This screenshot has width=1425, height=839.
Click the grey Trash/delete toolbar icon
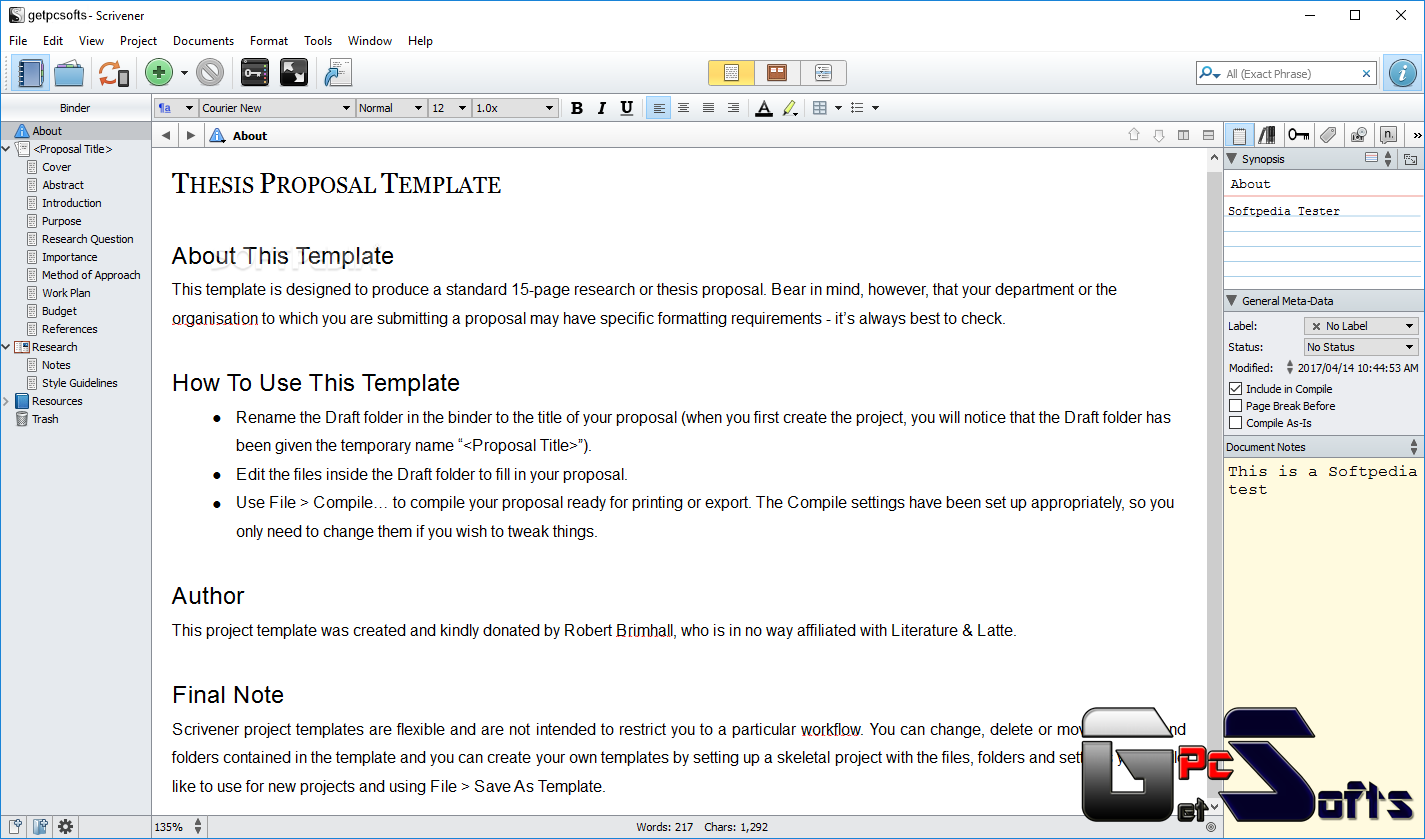coord(210,73)
